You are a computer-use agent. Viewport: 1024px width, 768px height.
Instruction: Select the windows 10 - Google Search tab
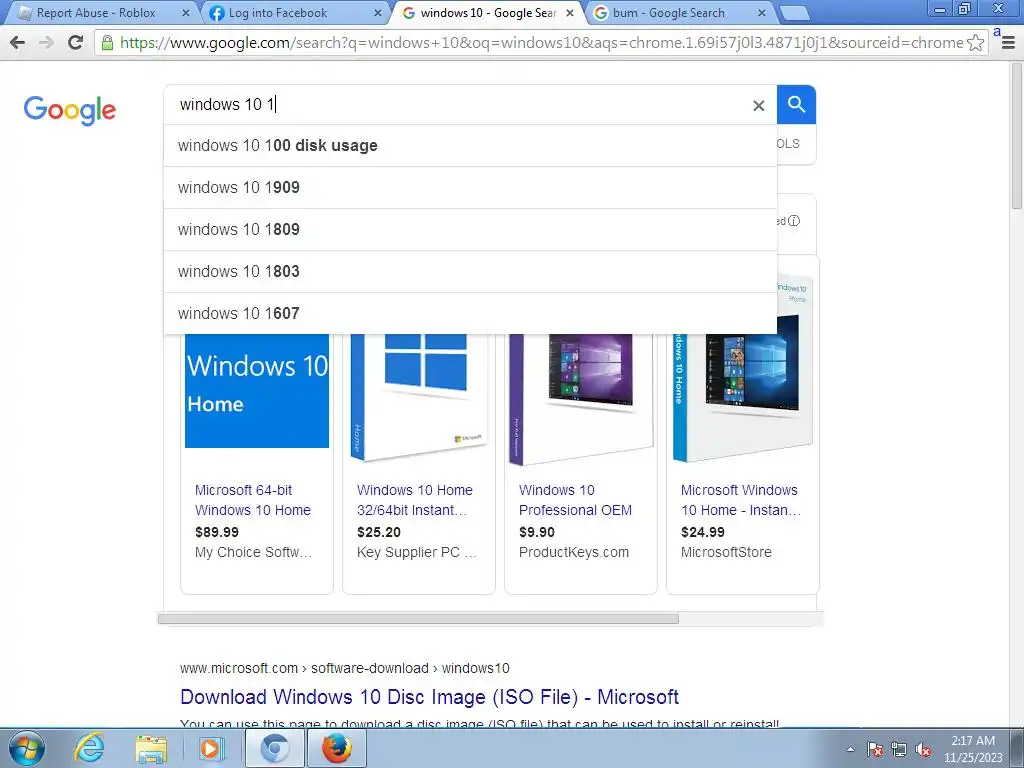click(488, 12)
